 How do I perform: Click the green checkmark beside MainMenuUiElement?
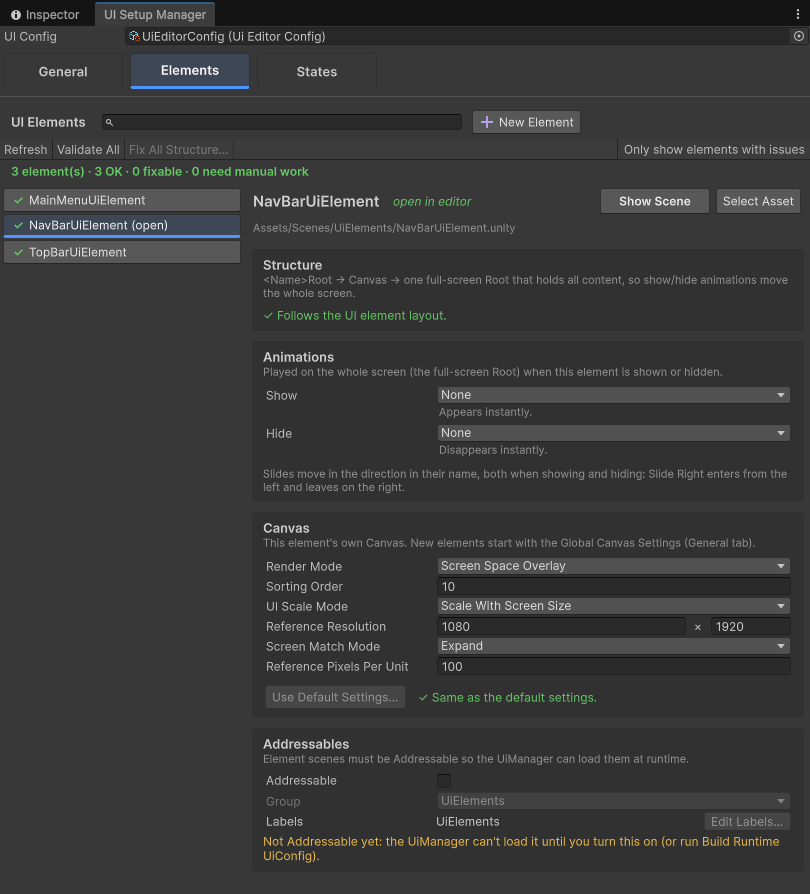click(x=19, y=201)
